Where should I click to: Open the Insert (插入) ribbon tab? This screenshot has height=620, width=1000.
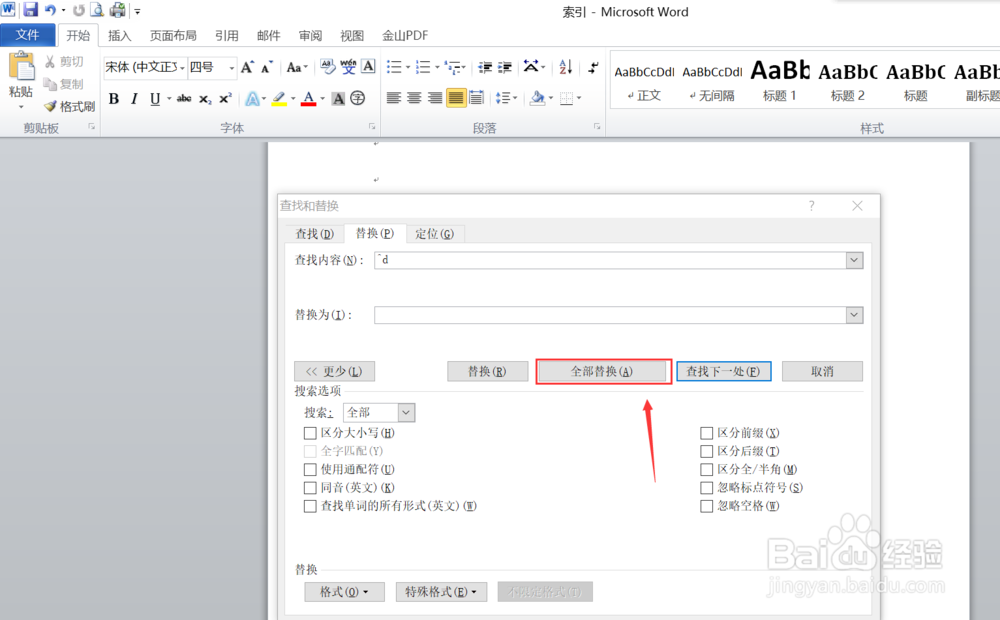pos(119,36)
